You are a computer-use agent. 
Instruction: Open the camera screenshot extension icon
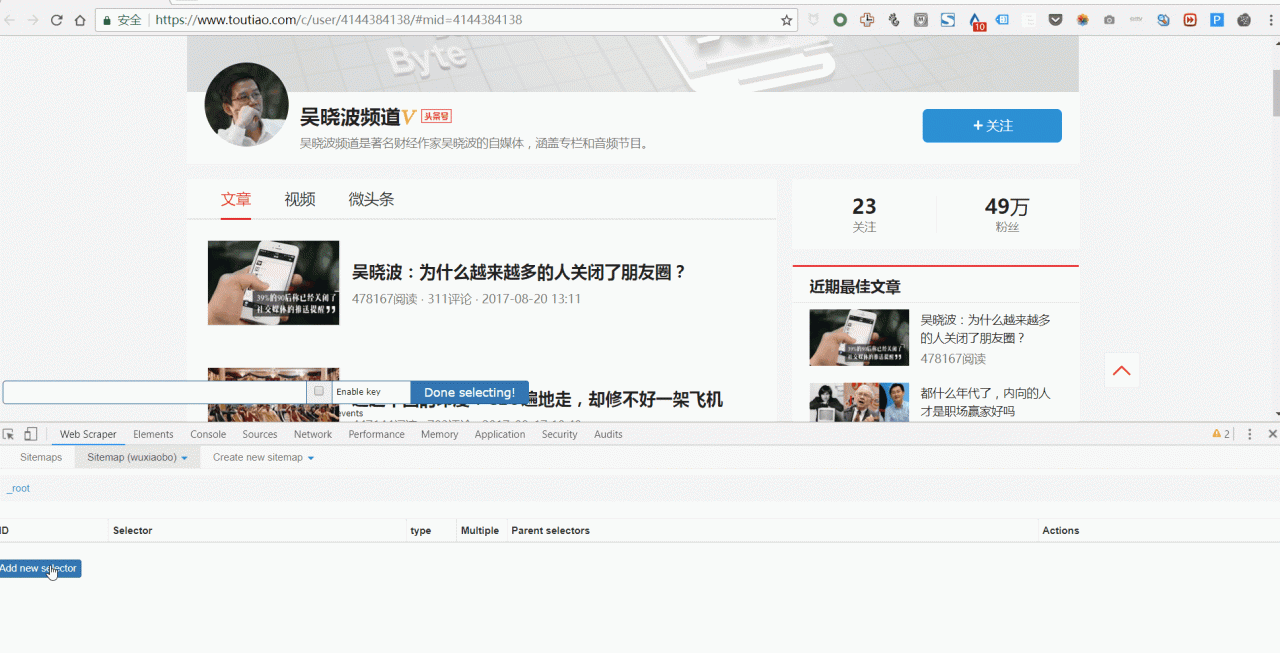(1109, 20)
